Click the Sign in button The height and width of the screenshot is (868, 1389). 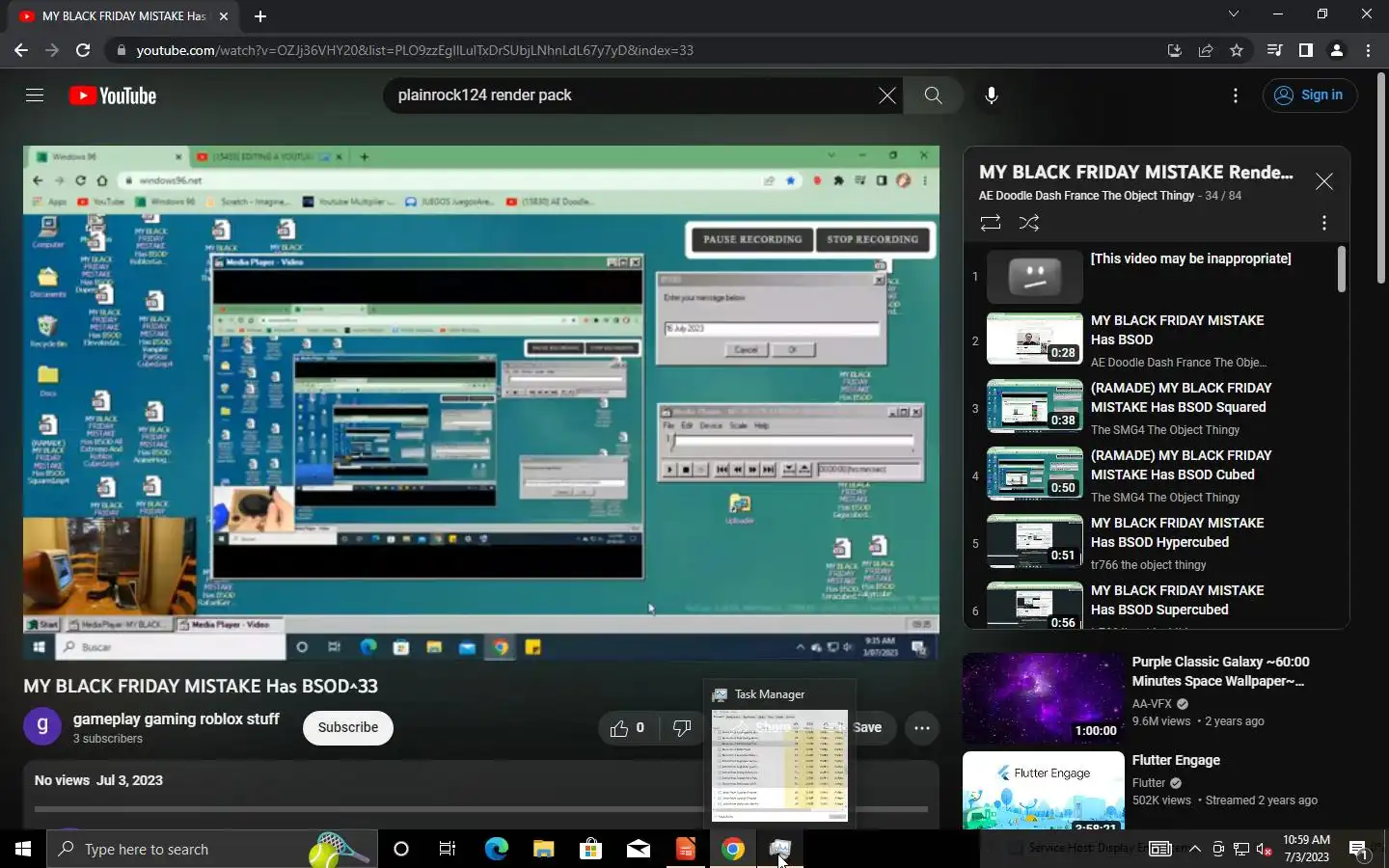1310,95
